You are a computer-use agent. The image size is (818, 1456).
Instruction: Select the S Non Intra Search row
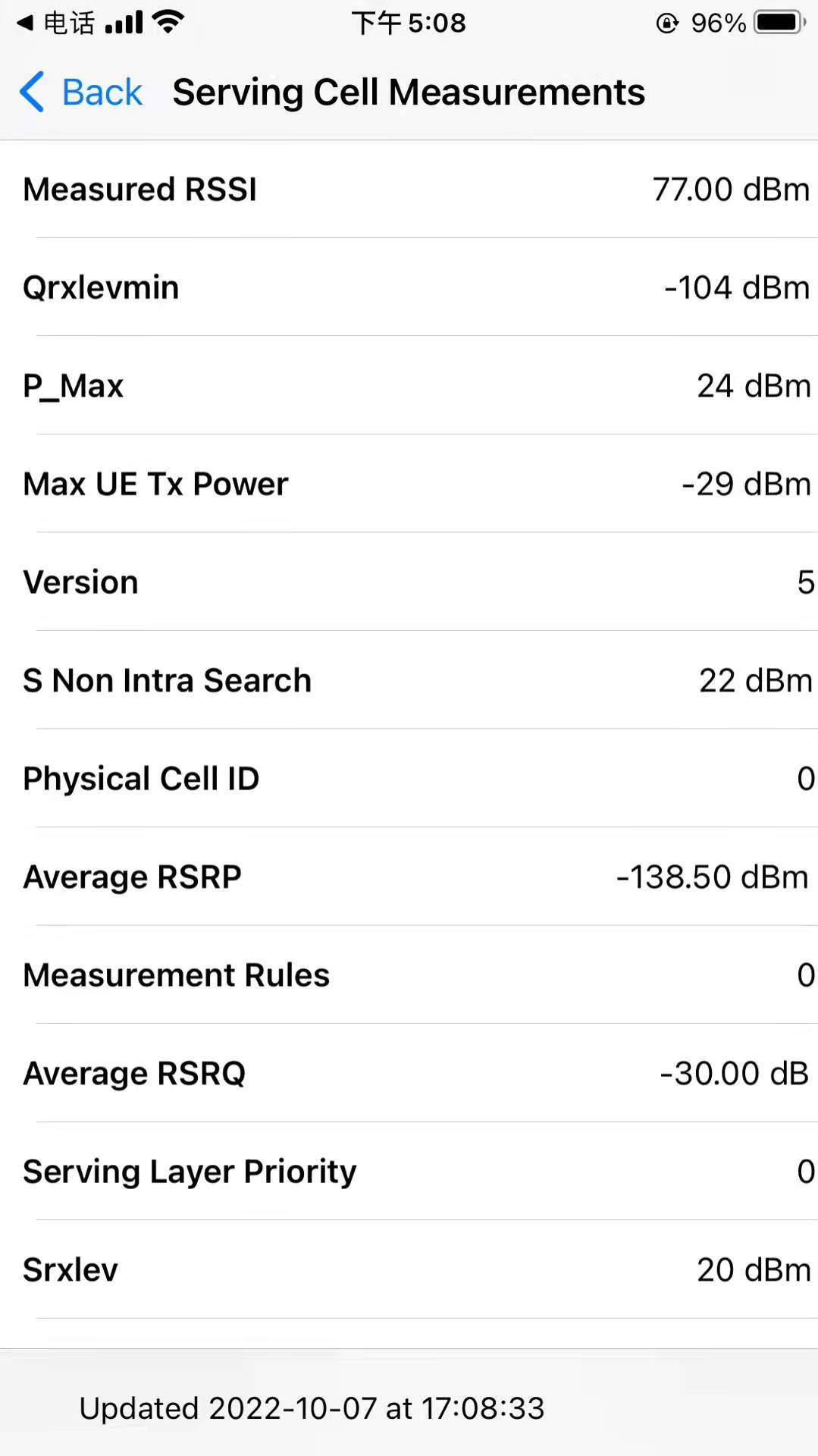409,680
